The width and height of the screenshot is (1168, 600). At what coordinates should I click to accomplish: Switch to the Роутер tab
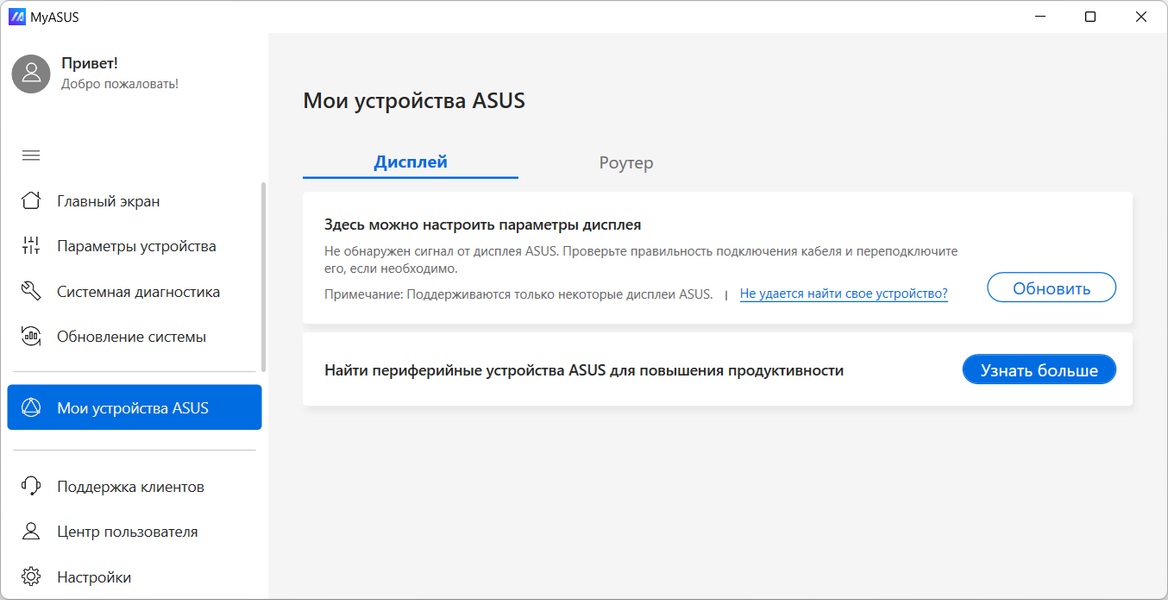coord(626,162)
